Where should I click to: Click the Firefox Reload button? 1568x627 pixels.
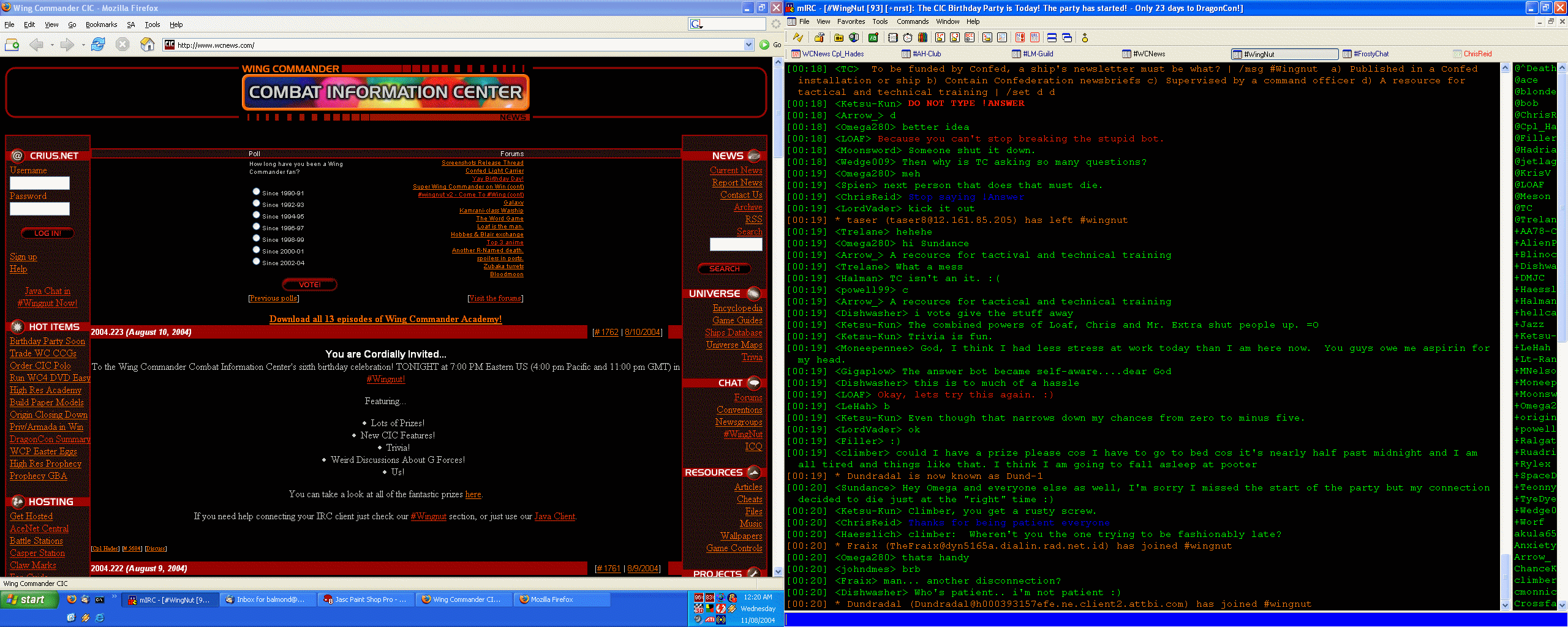(98, 45)
